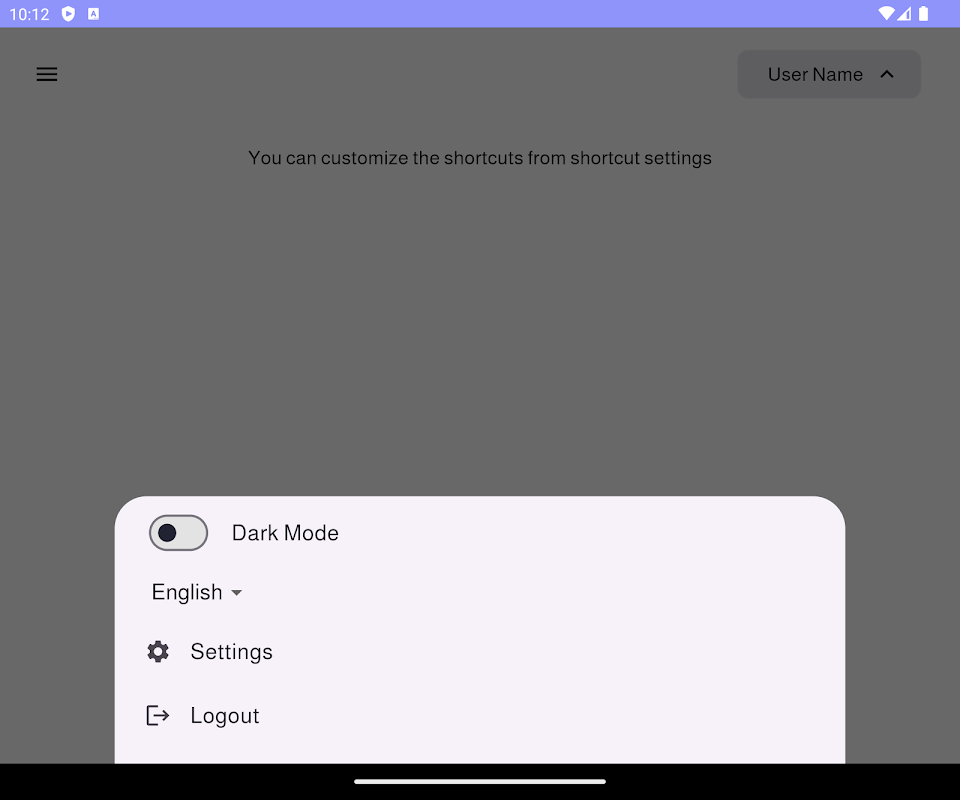Click the Dark Mode label
This screenshot has height=800, width=960.
coord(285,533)
